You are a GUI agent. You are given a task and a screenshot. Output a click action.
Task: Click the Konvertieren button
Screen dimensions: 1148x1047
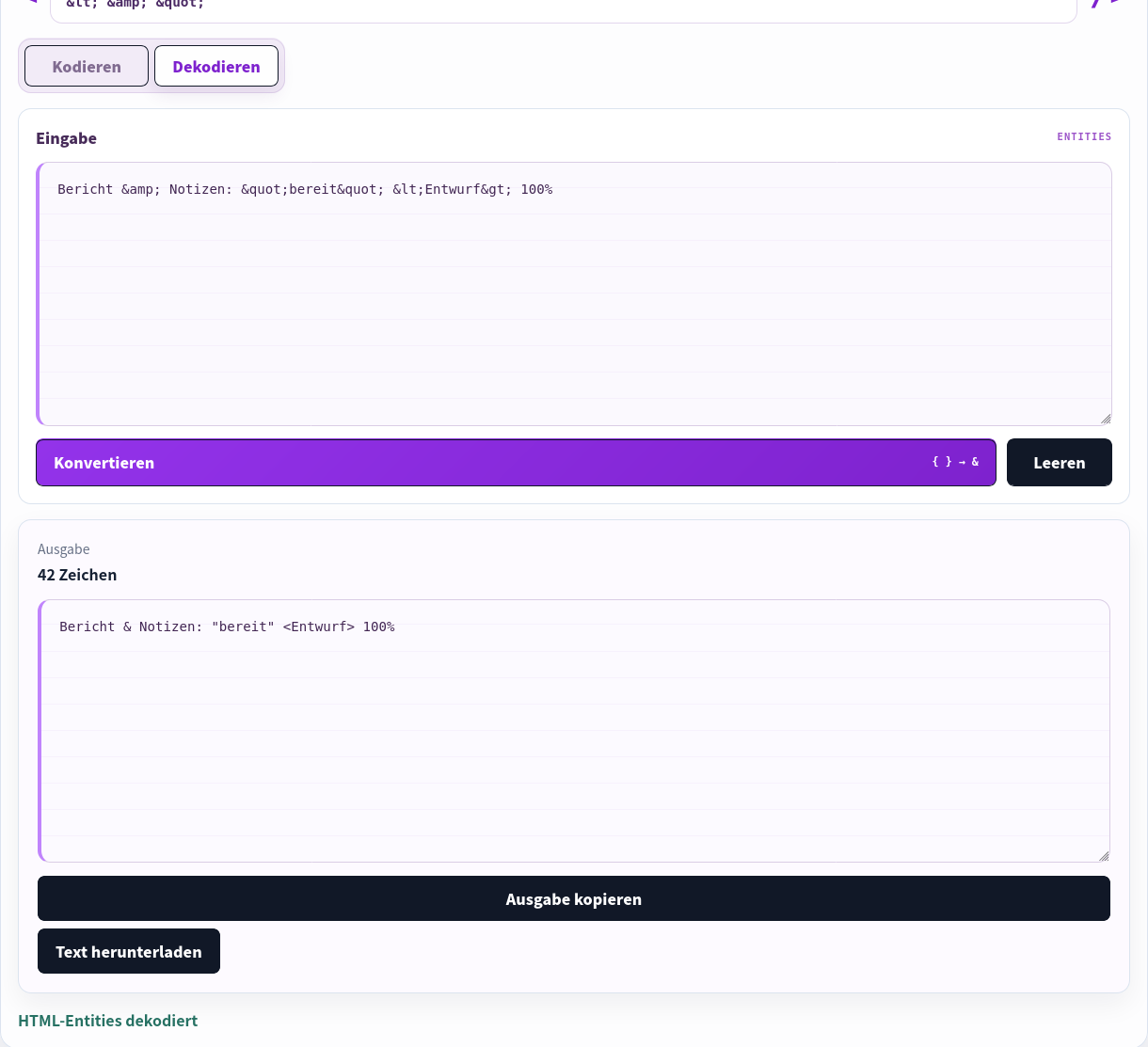(516, 462)
